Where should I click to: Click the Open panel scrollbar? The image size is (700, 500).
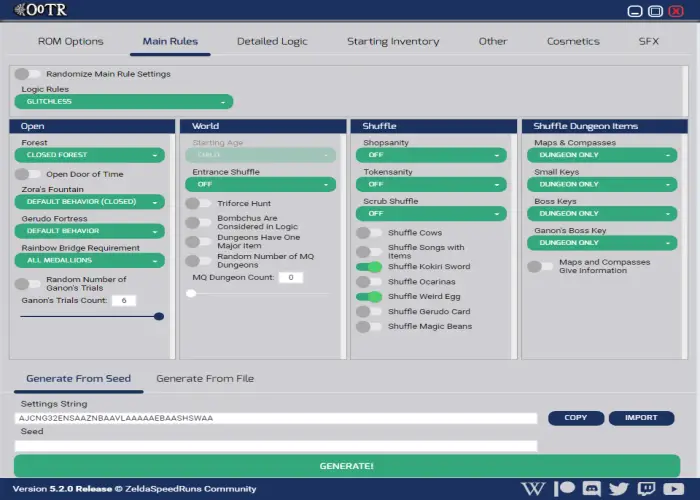pos(172,246)
